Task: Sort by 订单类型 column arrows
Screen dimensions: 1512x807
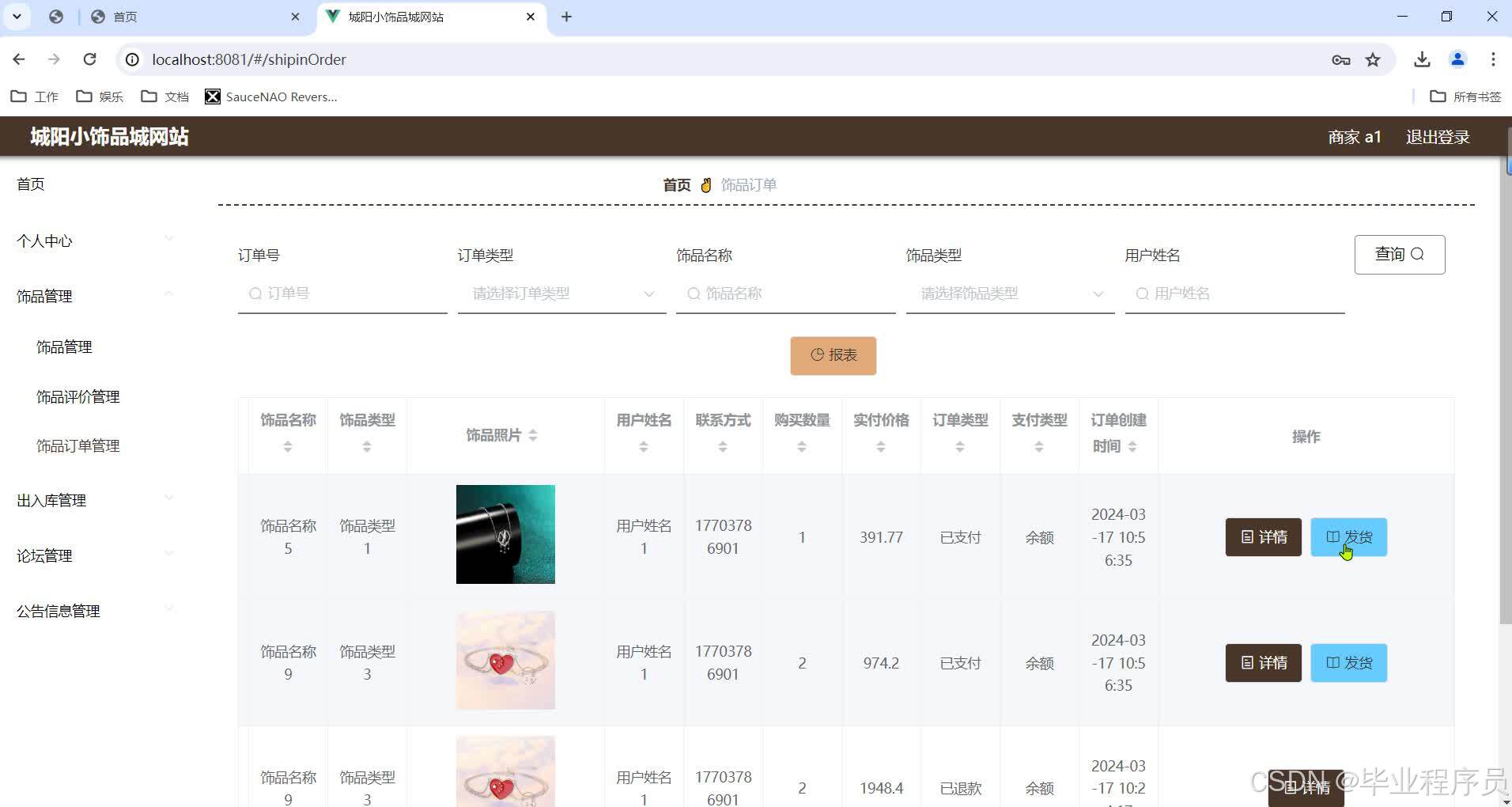Action: coord(960,447)
